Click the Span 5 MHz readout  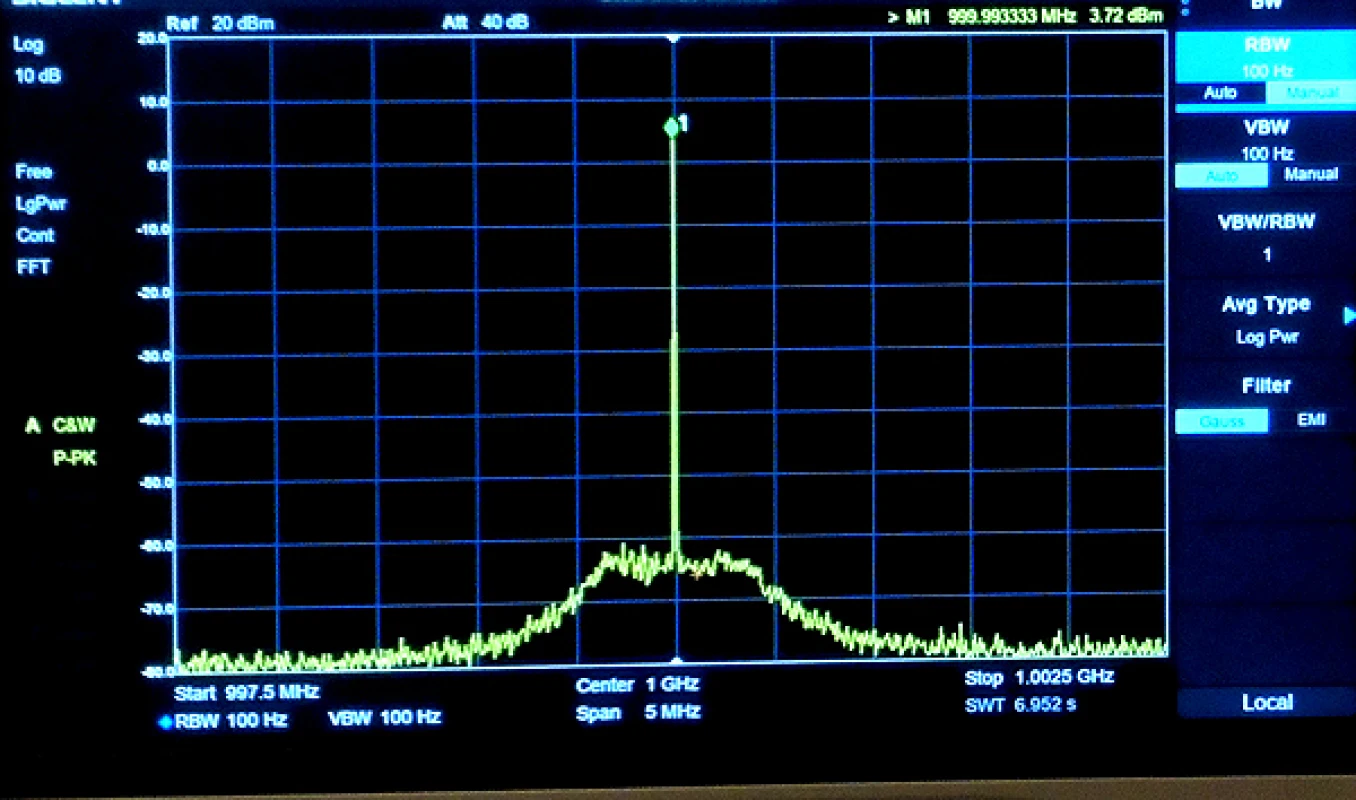[637, 713]
